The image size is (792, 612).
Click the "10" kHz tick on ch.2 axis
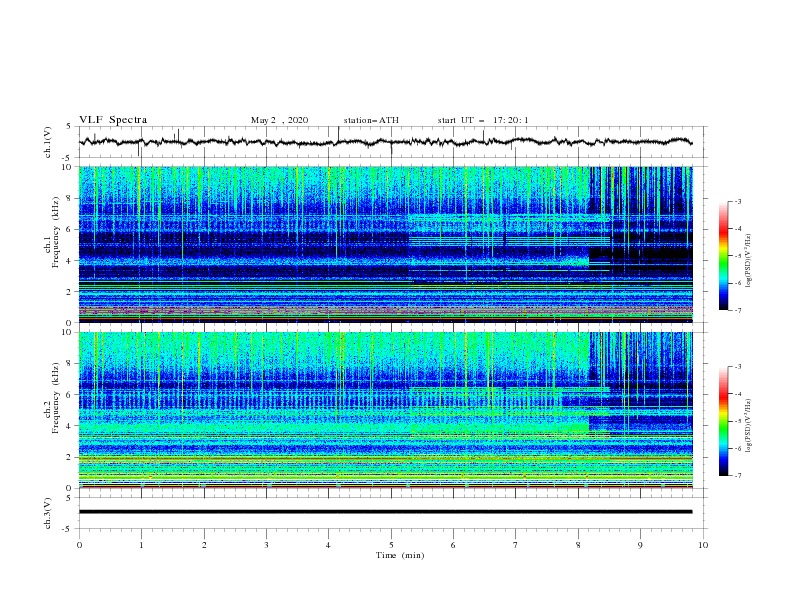pos(69,332)
